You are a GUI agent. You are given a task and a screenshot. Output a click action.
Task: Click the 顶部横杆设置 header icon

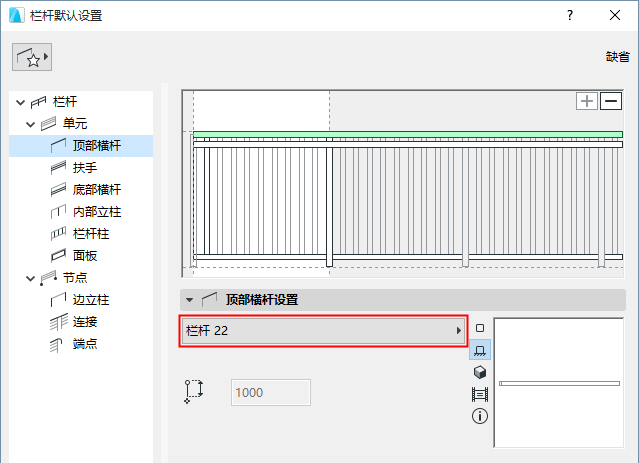pyautogui.click(x=209, y=300)
